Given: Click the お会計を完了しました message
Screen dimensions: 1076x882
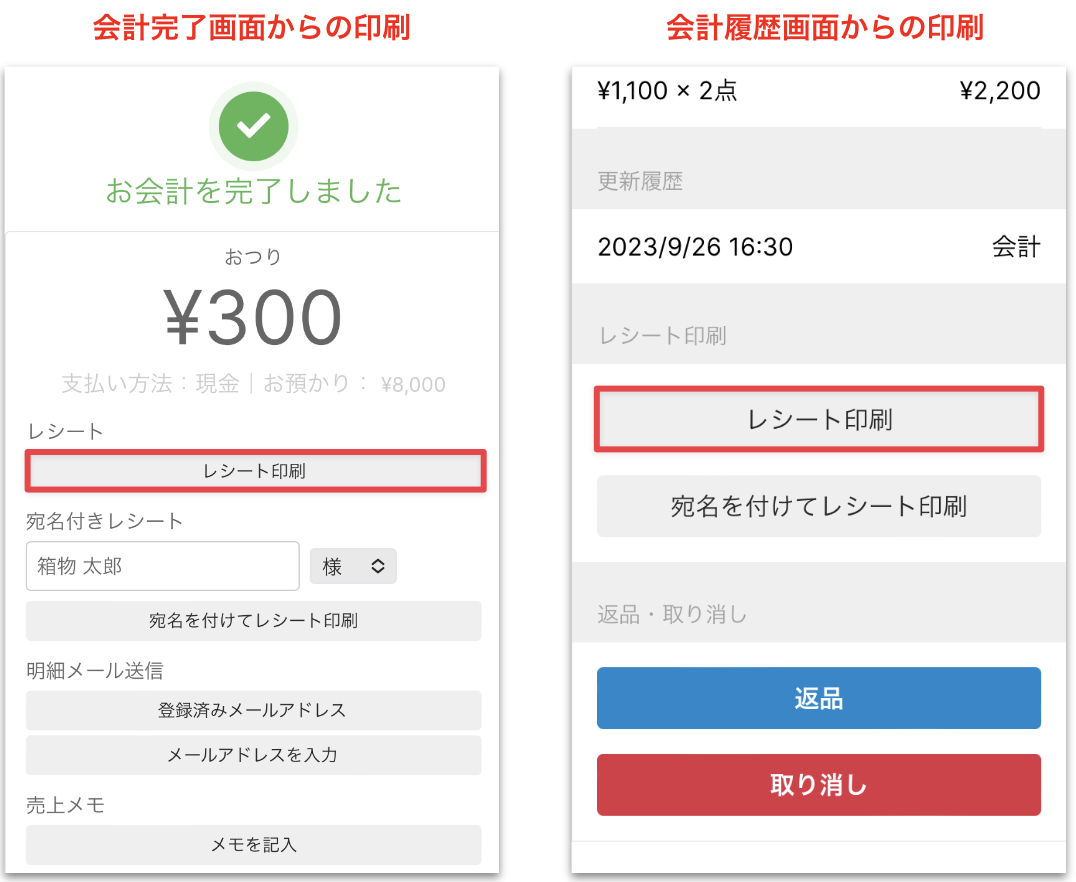Looking at the screenshot, I should pos(254,190).
